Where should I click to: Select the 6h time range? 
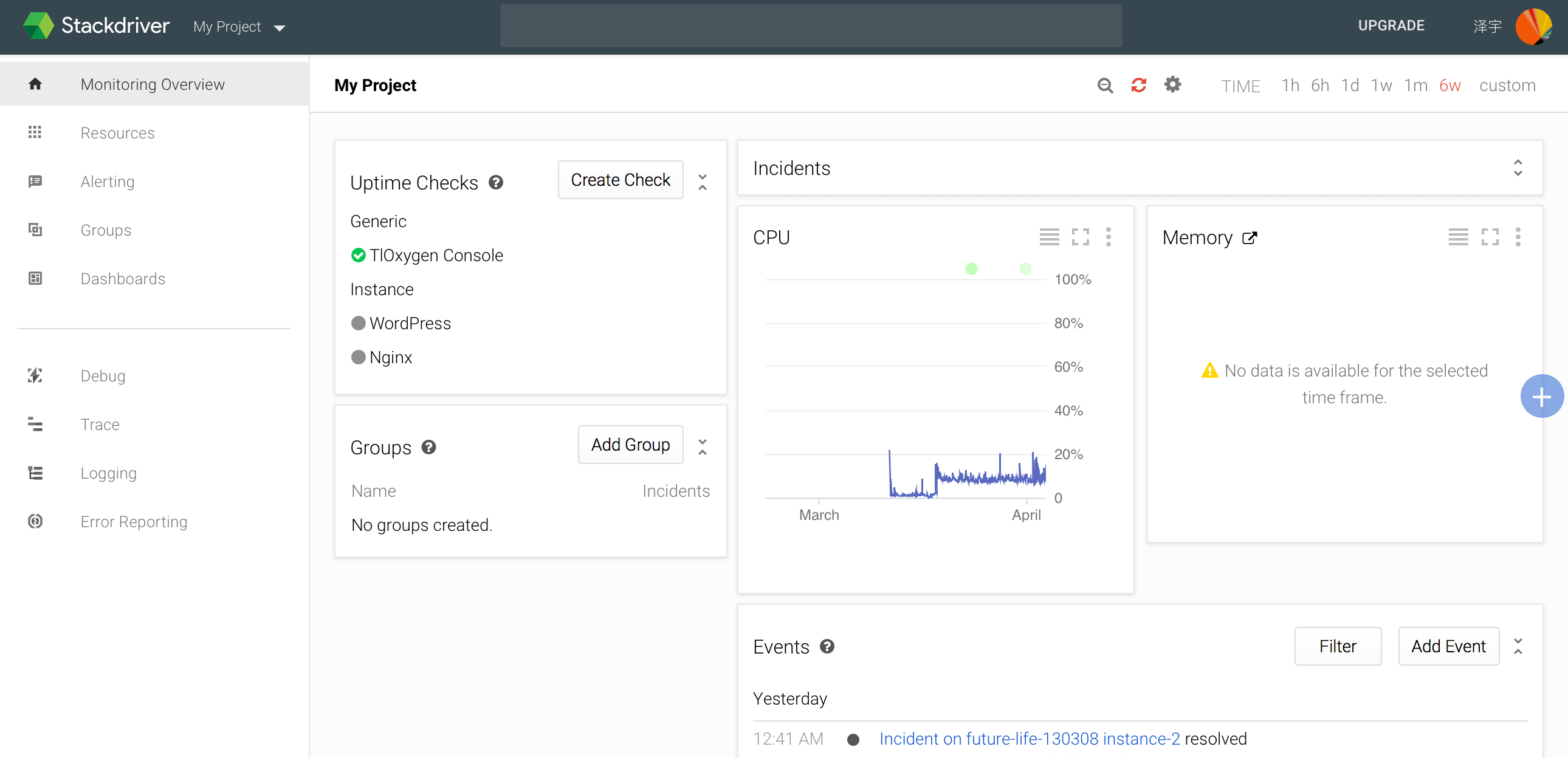[1319, 85]
